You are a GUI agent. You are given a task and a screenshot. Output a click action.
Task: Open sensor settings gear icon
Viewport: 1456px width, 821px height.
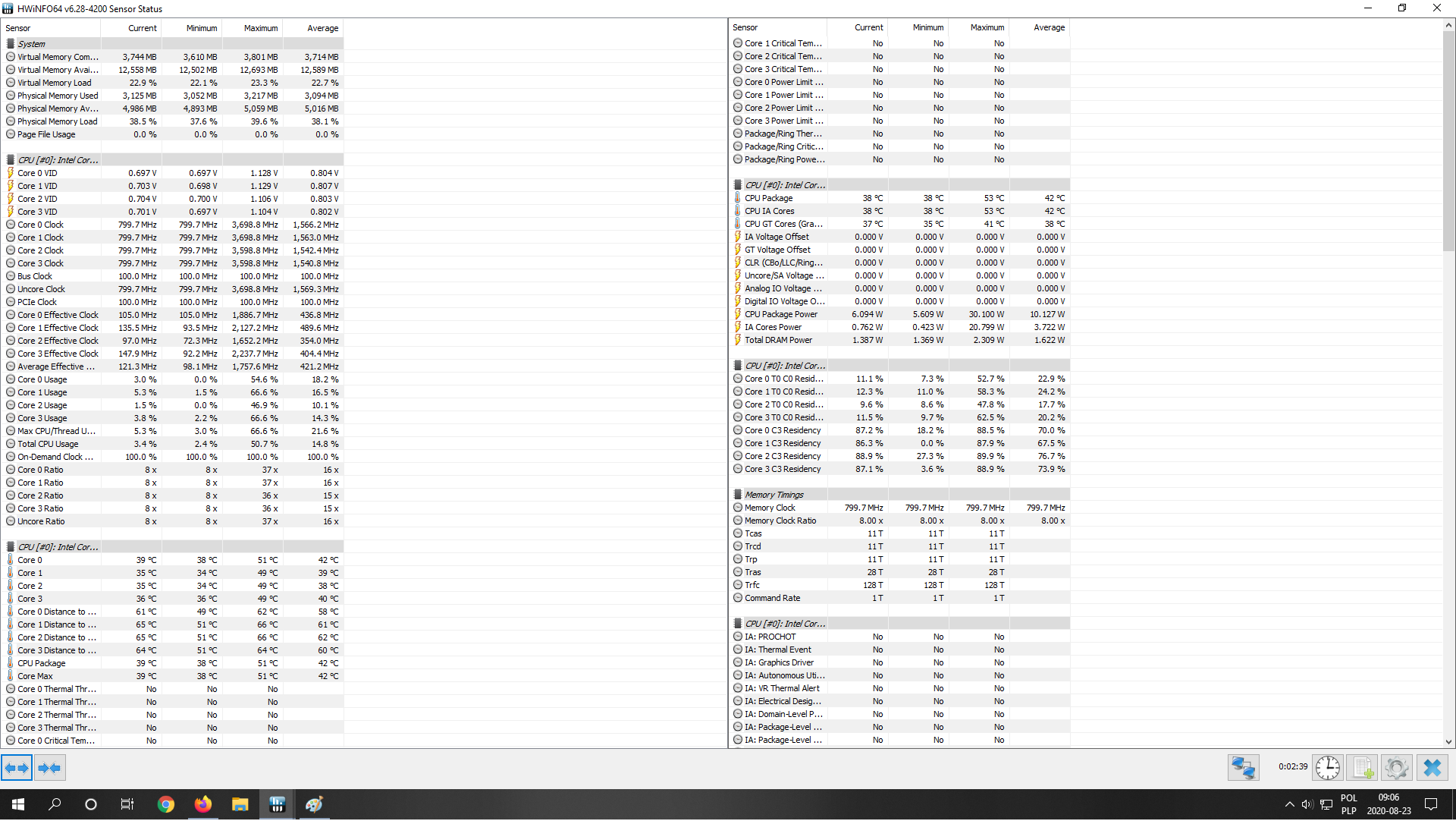coord(1397,769)
